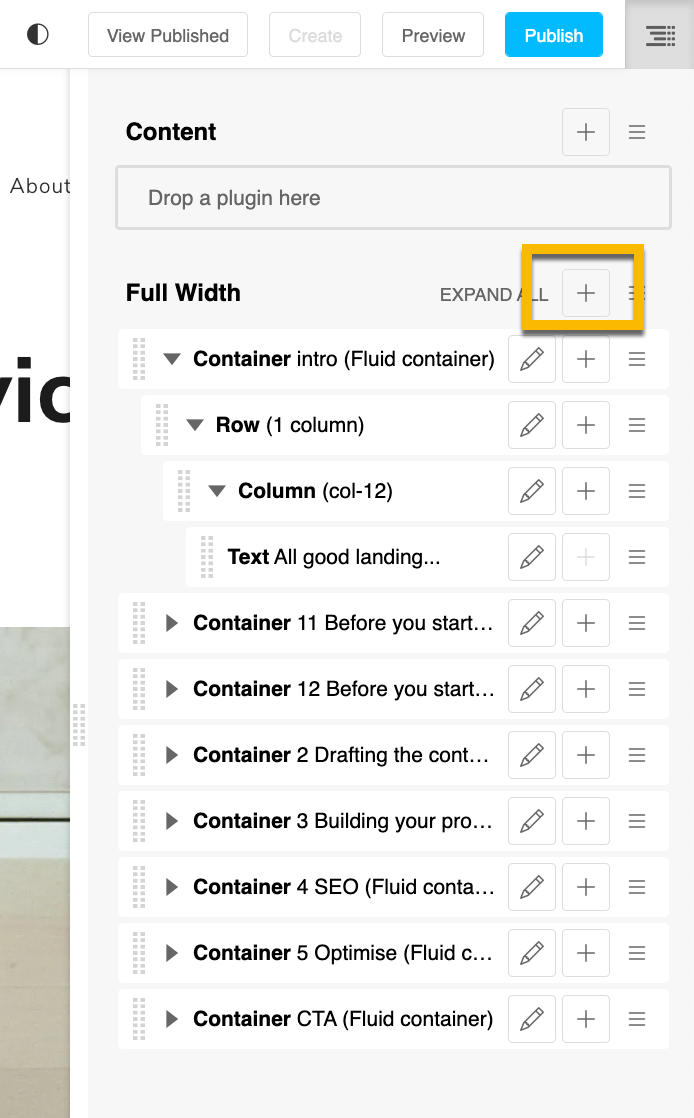
Task: Expand Container 5 Optimise
Action: pos(171,953)
